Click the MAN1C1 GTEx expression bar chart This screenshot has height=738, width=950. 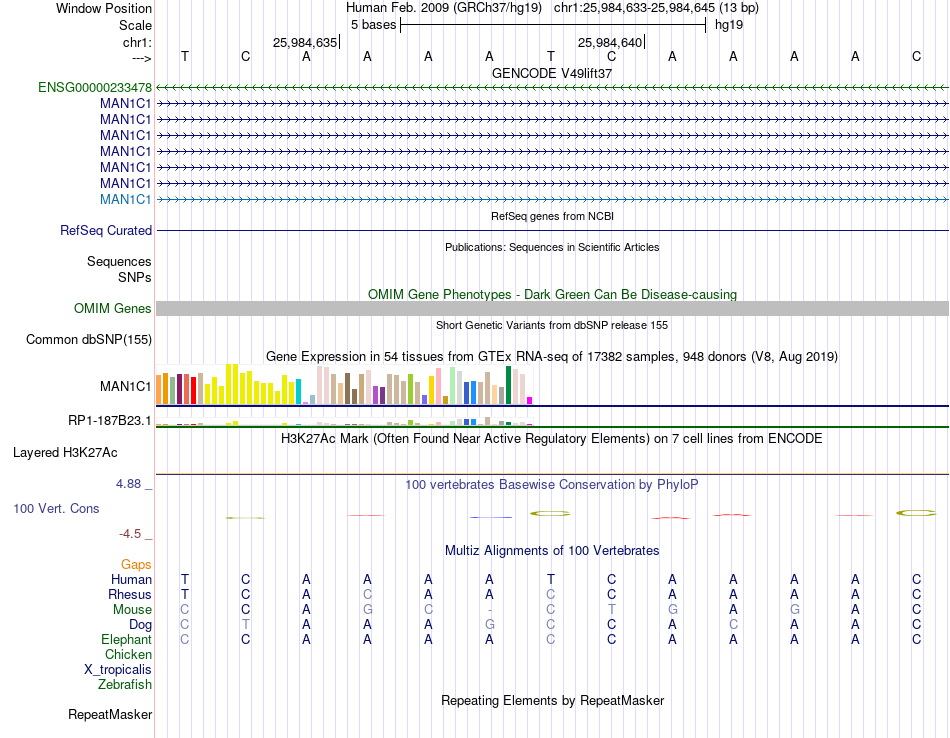pyautogui.click(x=344, y=384)
